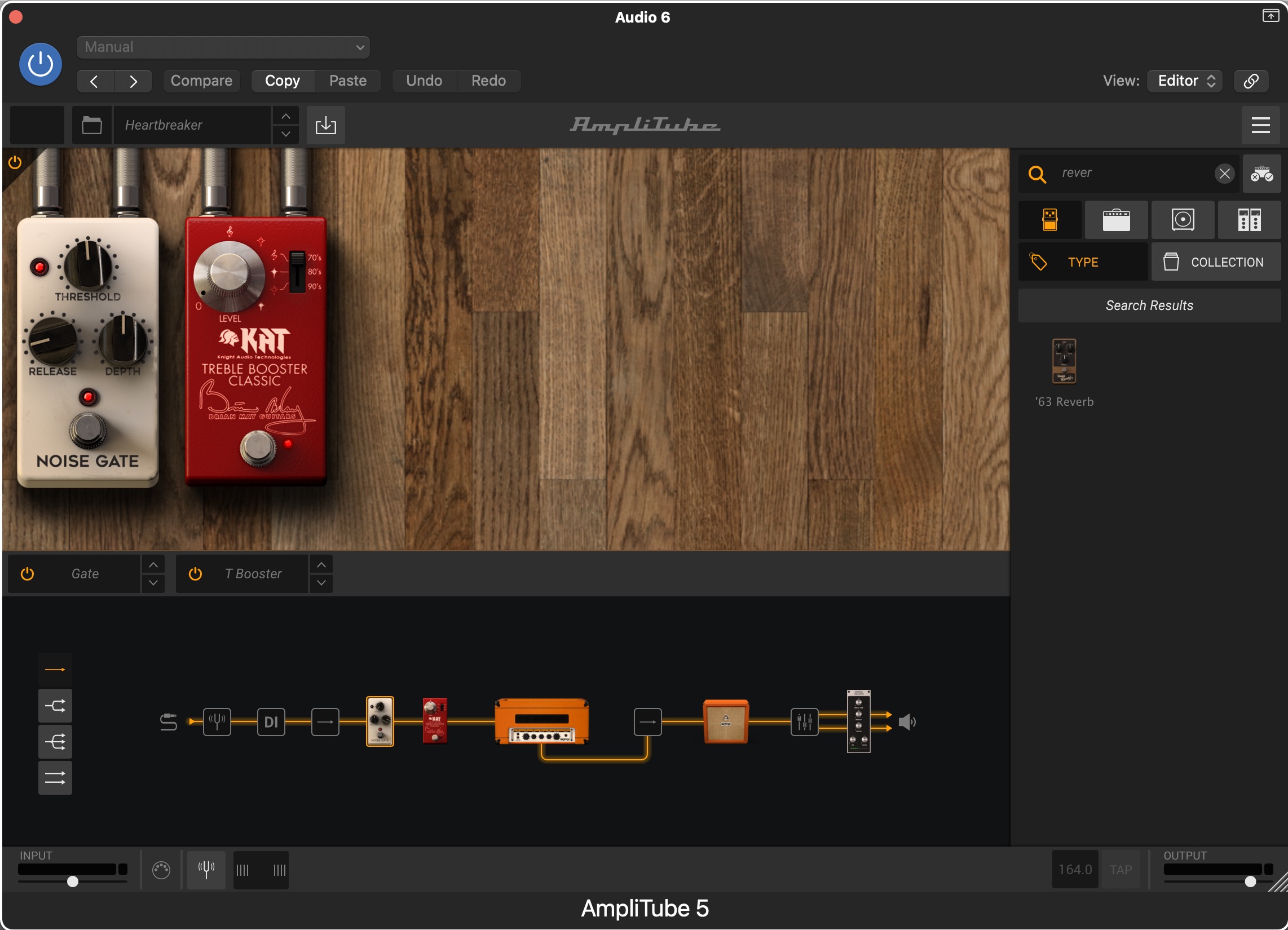The height and width of the screenshot is (930, 1288).
Task: Toggle the Noise Gate footswitch
Action: tap(88, 431)
